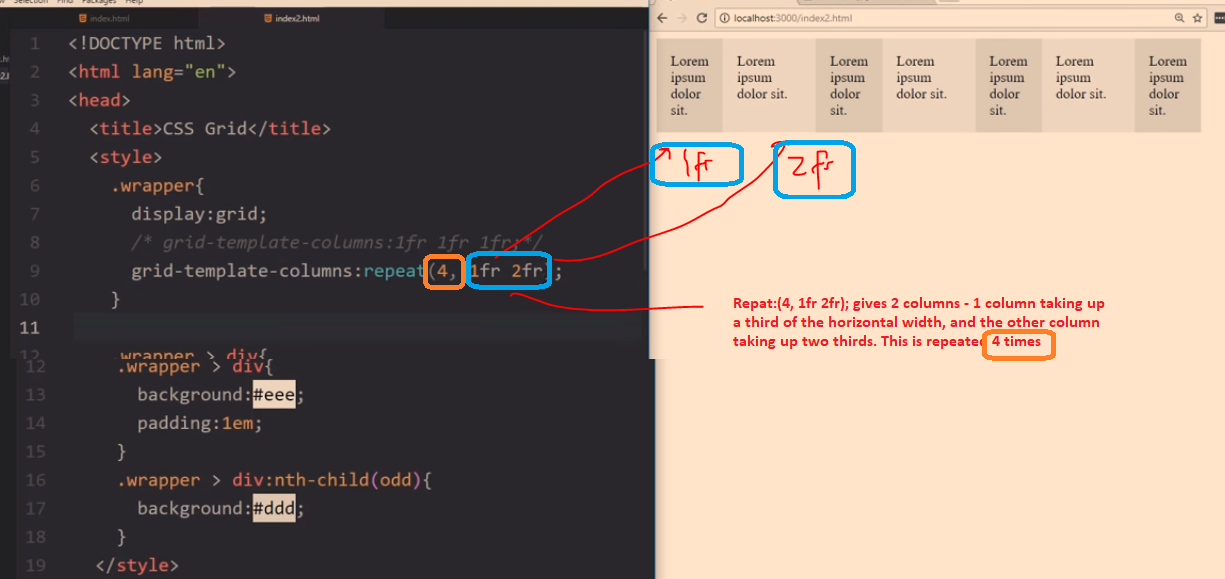
Task: Click the extension icon right of the bookmark star
Action: (x=1217, y=18)
